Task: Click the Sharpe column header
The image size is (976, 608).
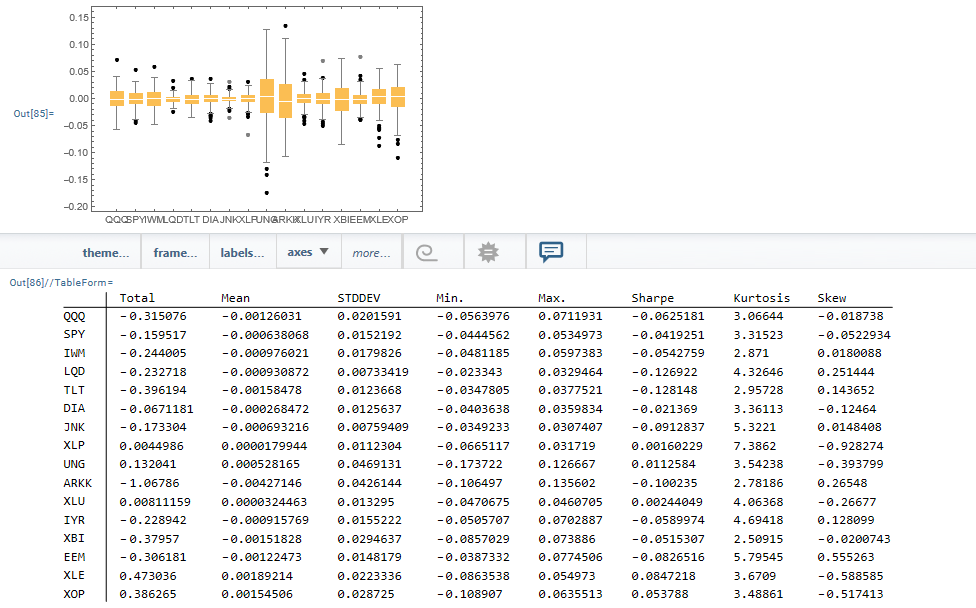Action: (652, 298)
